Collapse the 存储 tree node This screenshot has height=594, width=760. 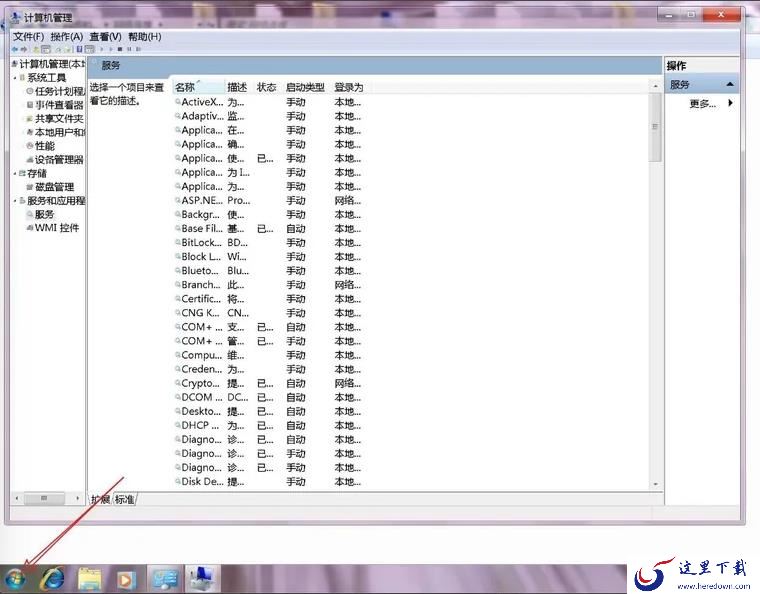(15, 173)
